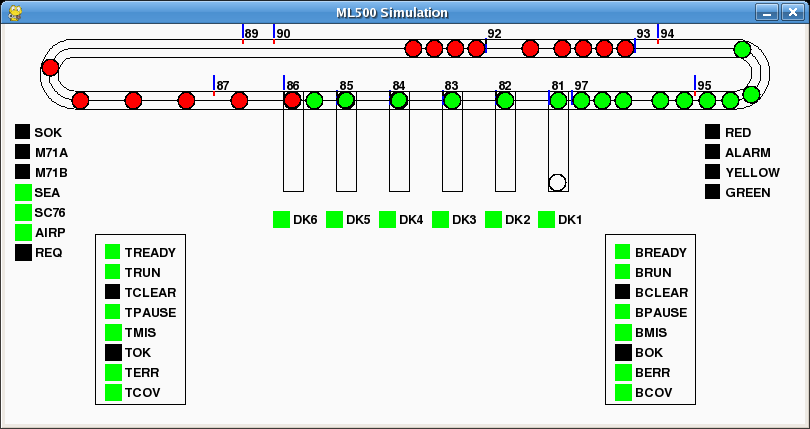Screen dimensions: 810x429
Task: Click the white circle in dock column
Action: [558, 182]
